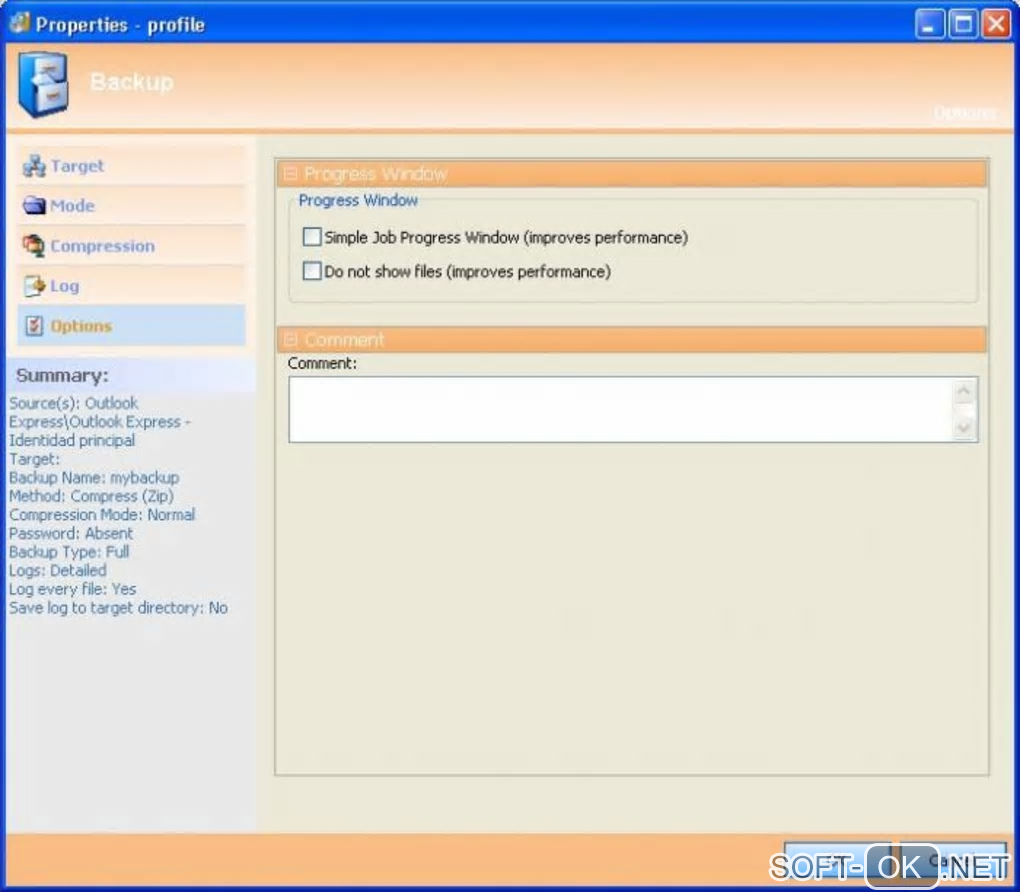Click inside the Comment text box
The width and height of the screenshot is (1020, 892).
pos(621,410)
